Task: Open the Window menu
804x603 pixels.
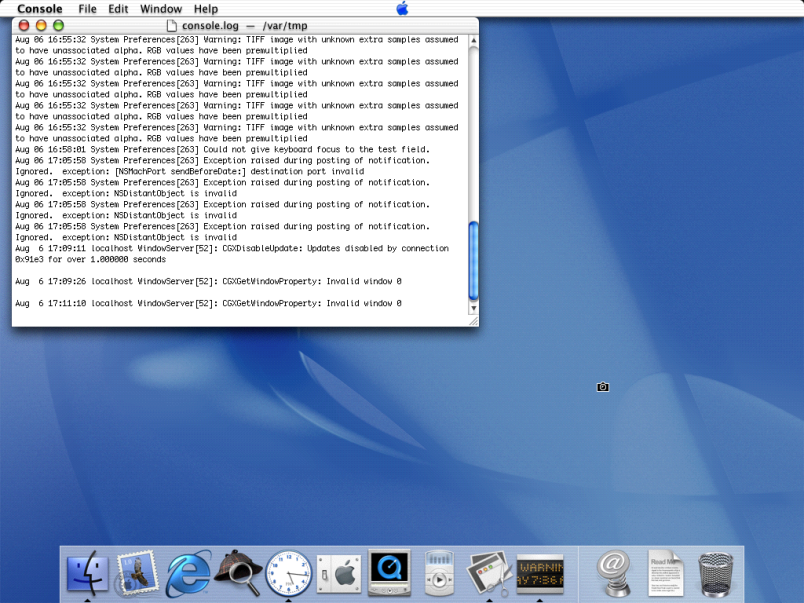Action: point(160,9)
